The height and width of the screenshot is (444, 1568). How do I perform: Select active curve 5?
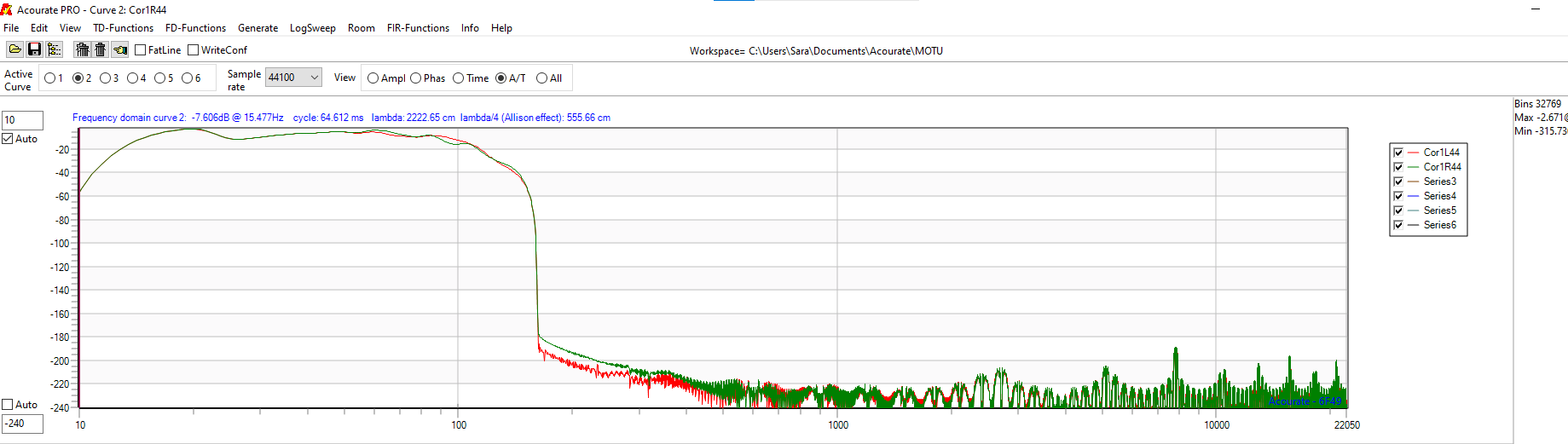(x=159, y=78)
